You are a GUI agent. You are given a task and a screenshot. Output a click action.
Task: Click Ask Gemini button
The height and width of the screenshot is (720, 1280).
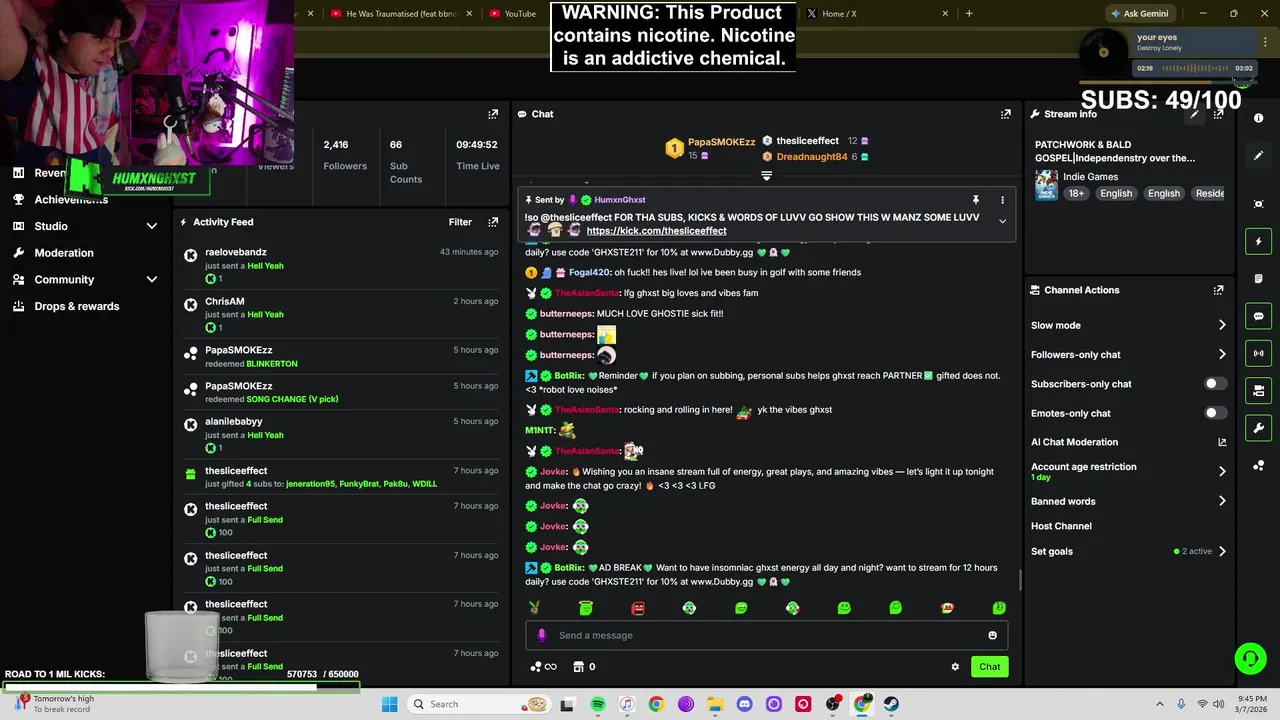pos(1139,14)
